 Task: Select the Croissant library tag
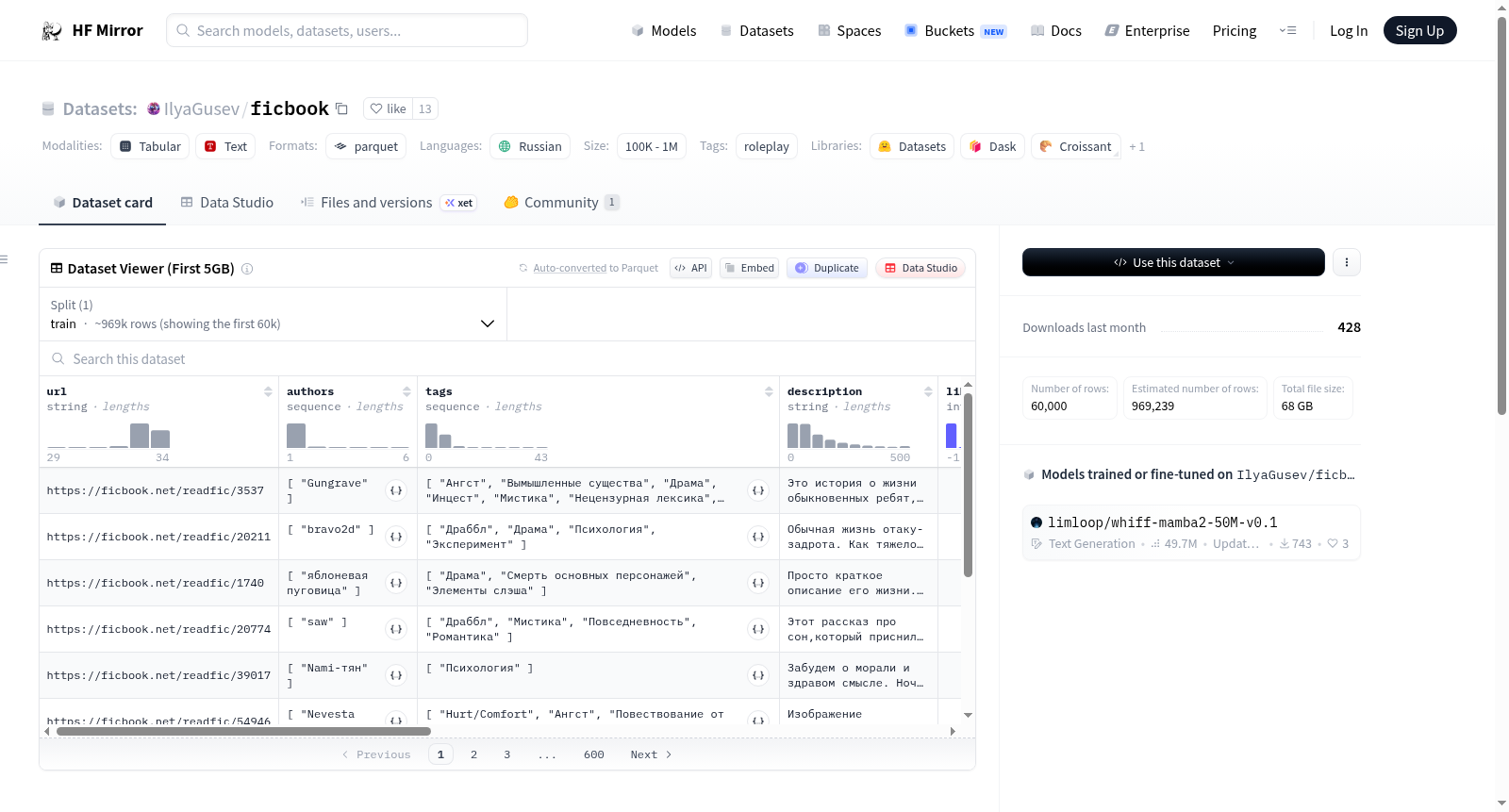pos(1076,147)
